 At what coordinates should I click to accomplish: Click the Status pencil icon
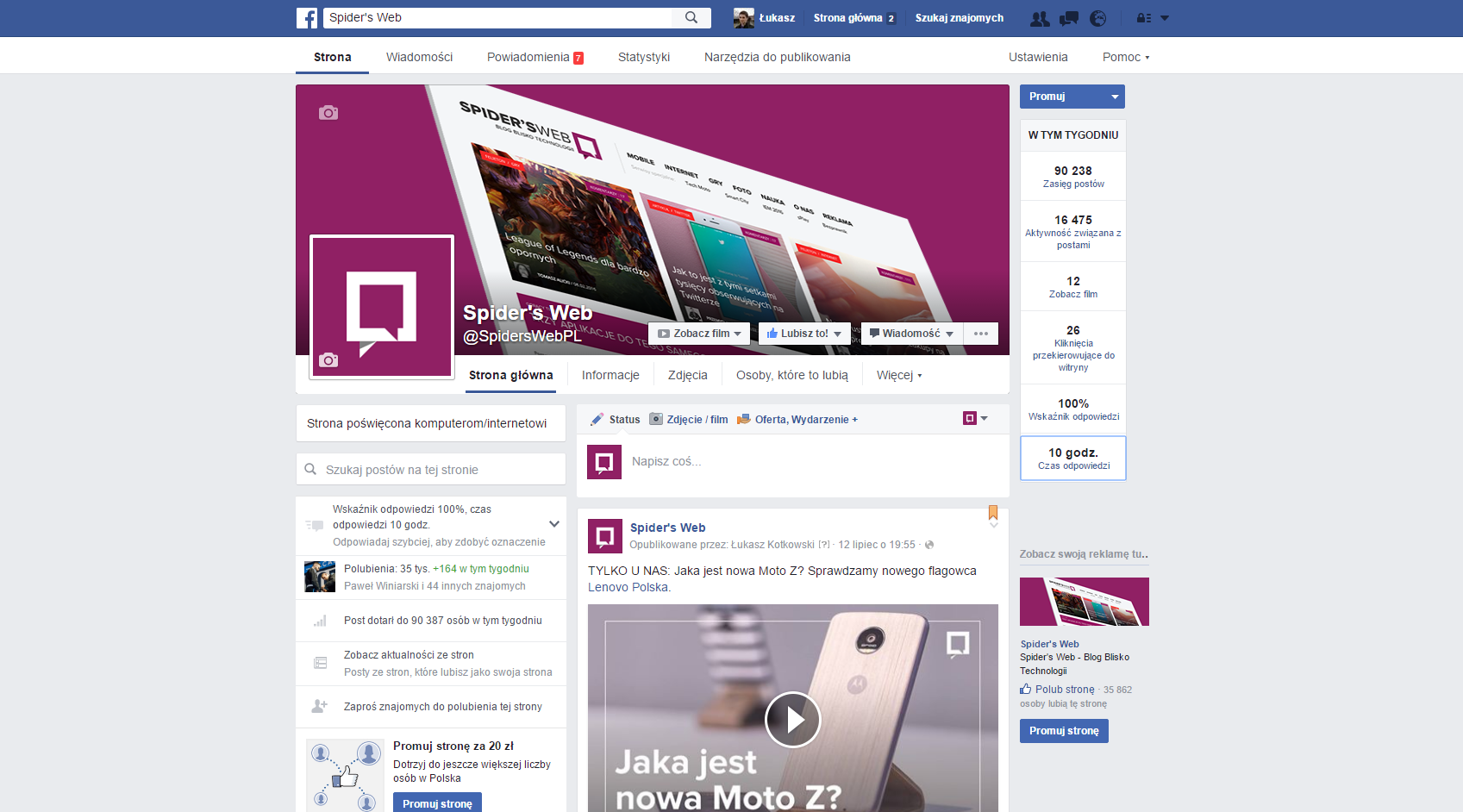pyautogui.click(x=597, y=420)
